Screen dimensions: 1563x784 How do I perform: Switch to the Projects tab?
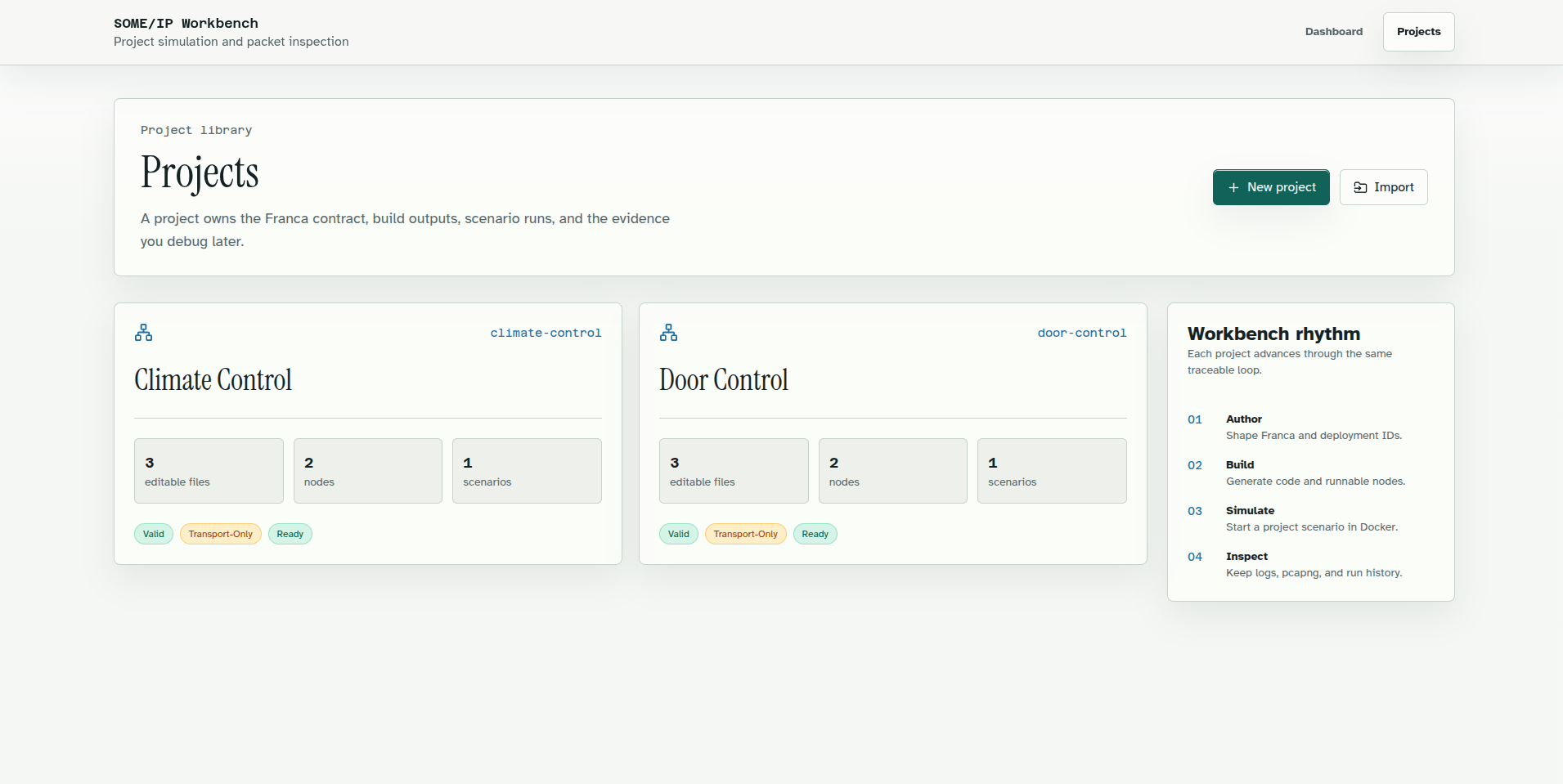tap(1418, 32)
